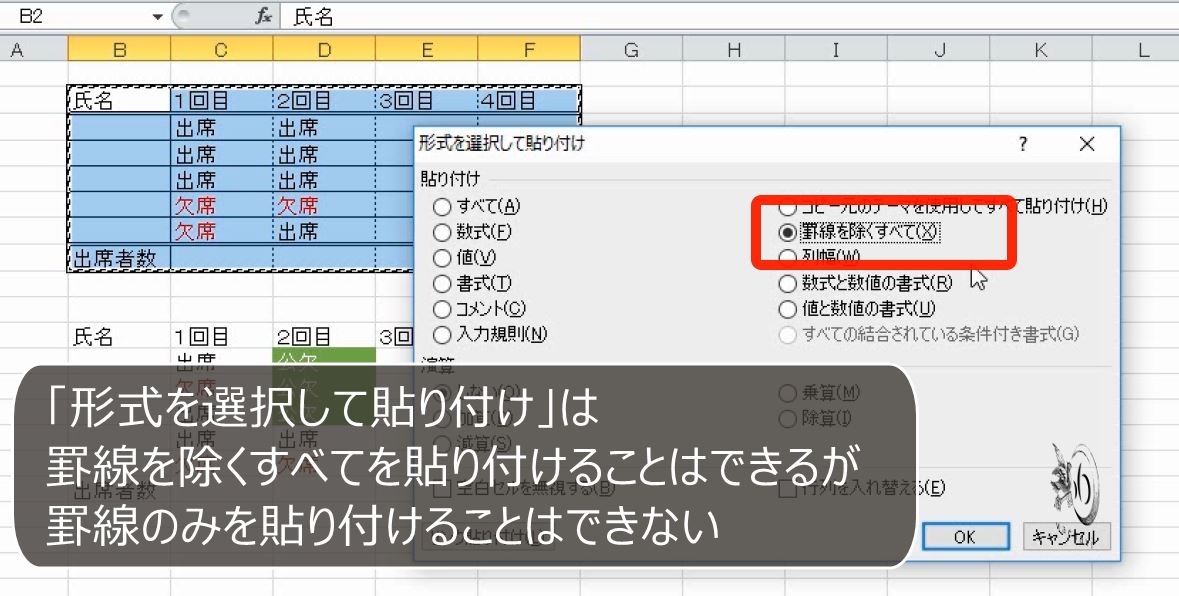Enable the 行列を入れ替える checkbox
Screen dimensions: 1179x596
(787, 487)
